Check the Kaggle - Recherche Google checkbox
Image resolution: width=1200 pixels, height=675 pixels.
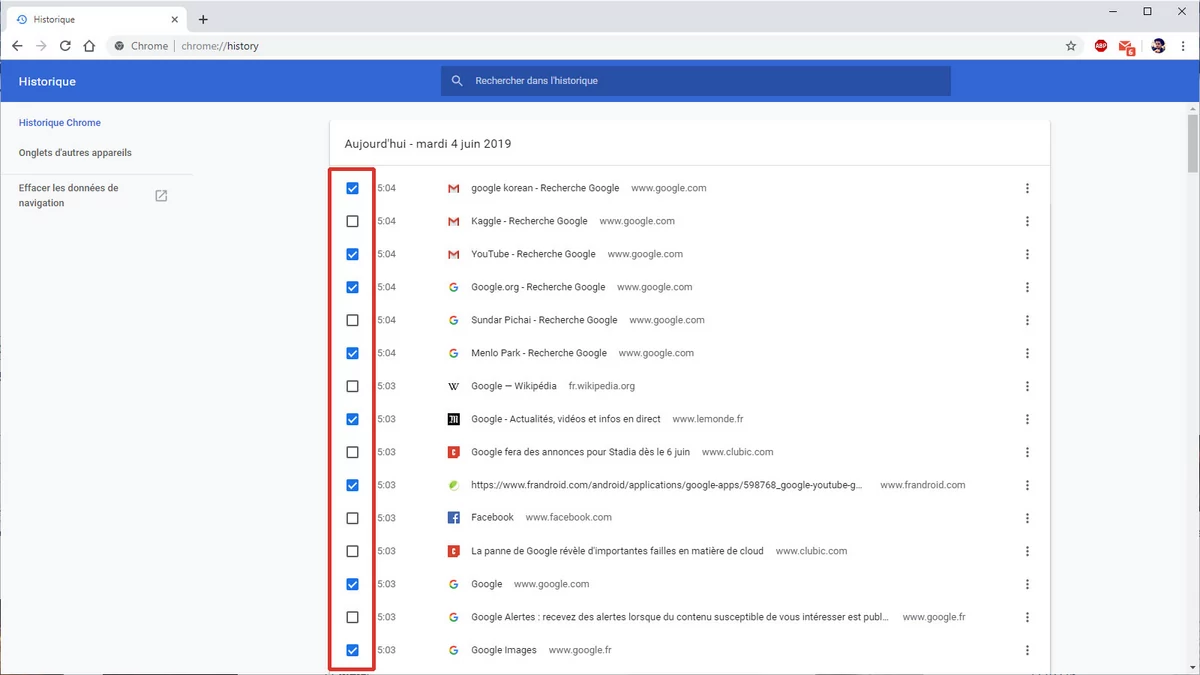point(352,221)
